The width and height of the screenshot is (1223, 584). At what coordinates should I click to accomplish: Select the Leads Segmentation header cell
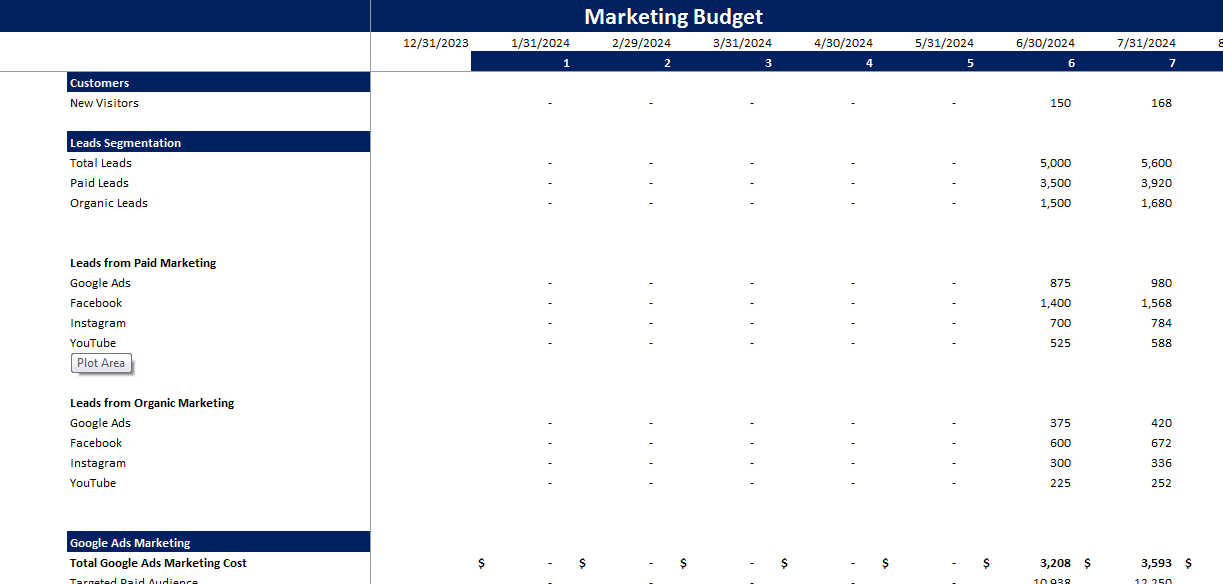click(124, 142)
